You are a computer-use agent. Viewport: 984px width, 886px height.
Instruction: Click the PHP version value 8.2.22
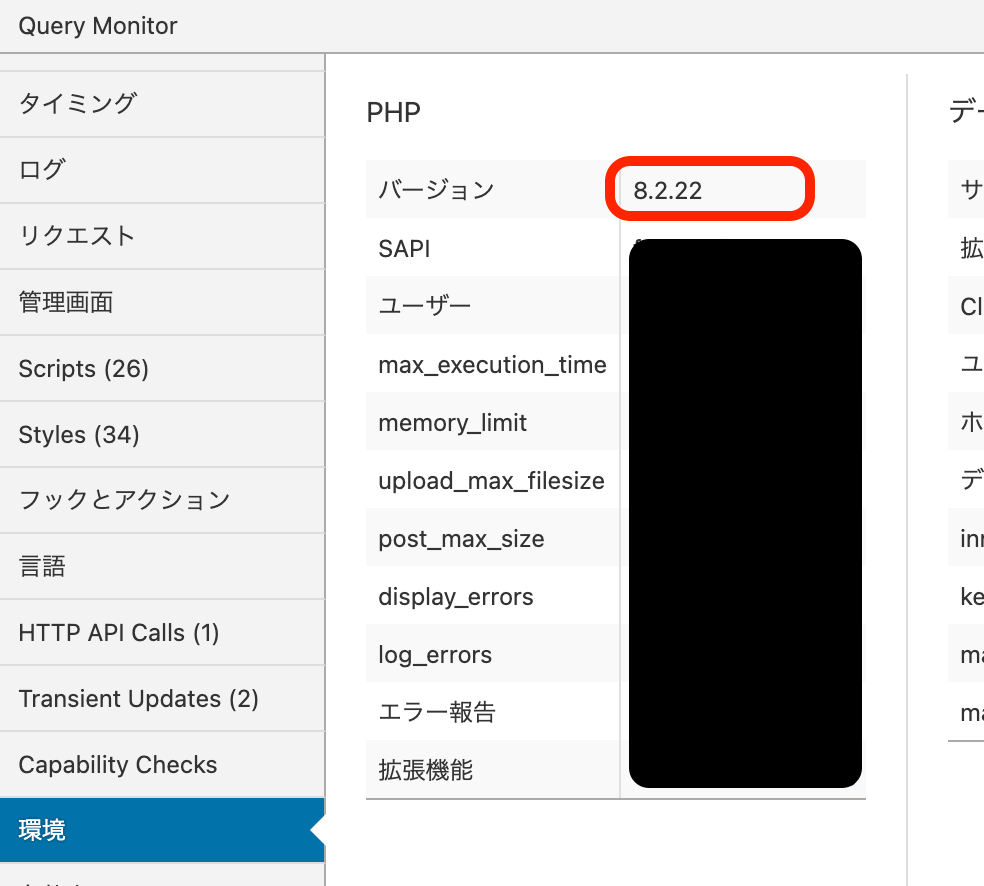pyautogui.click(x=668, y=190)
